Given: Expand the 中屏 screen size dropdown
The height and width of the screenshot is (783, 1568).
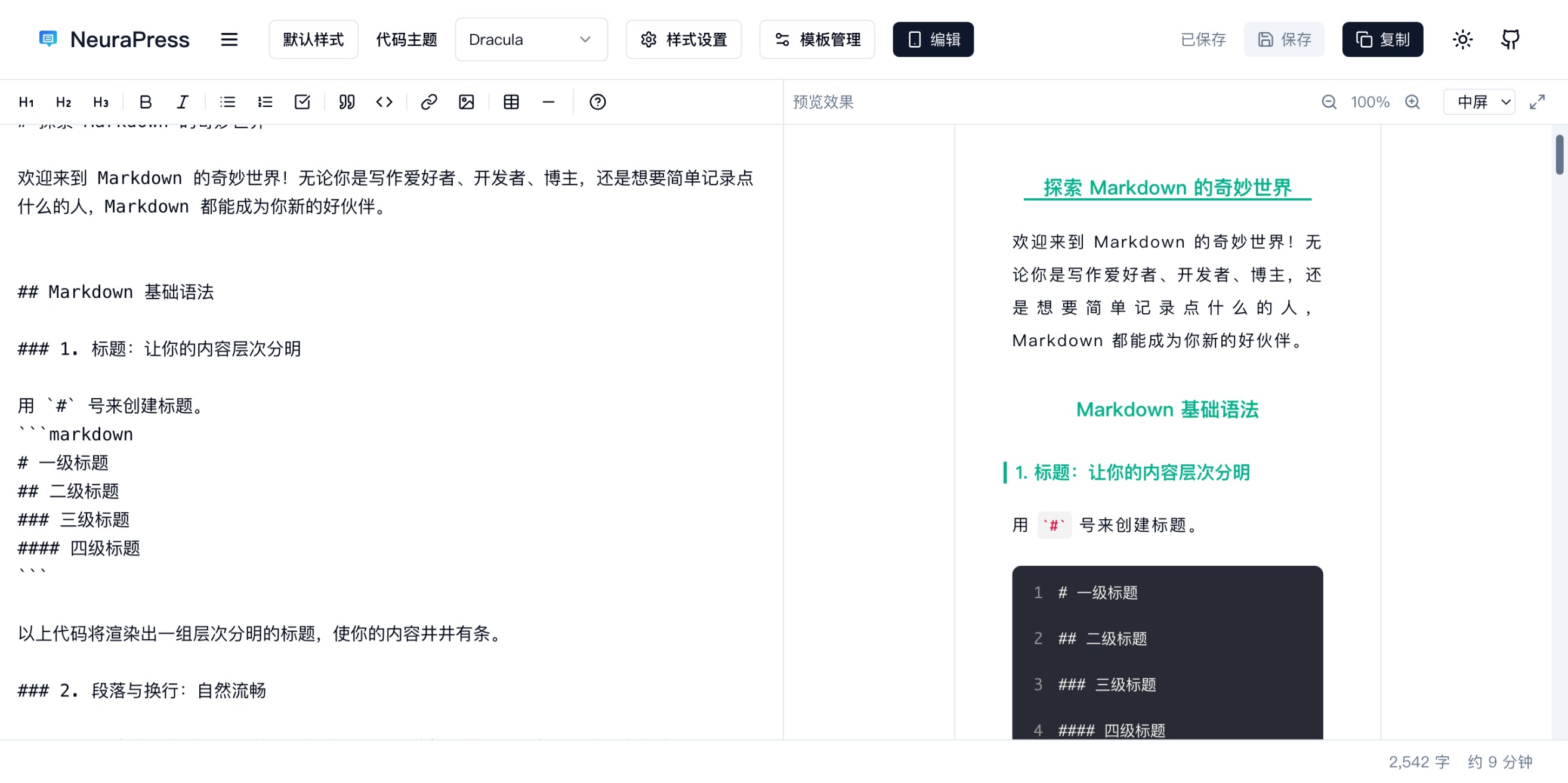Looking at the screenshot, I should pos(1479,102).
